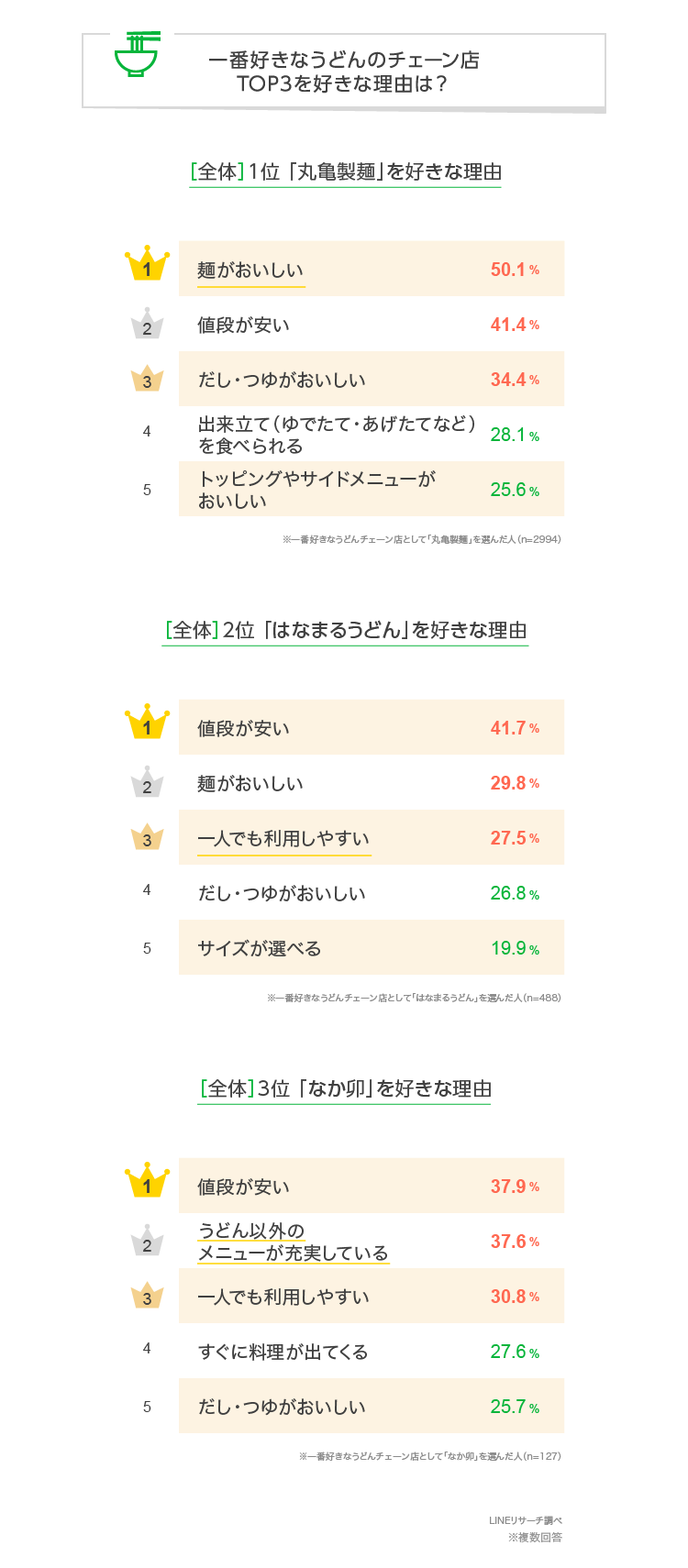Click the gold crown in はなまるうどん ranking
Viewport: 688px width, 1568px height.
[147, 722]
